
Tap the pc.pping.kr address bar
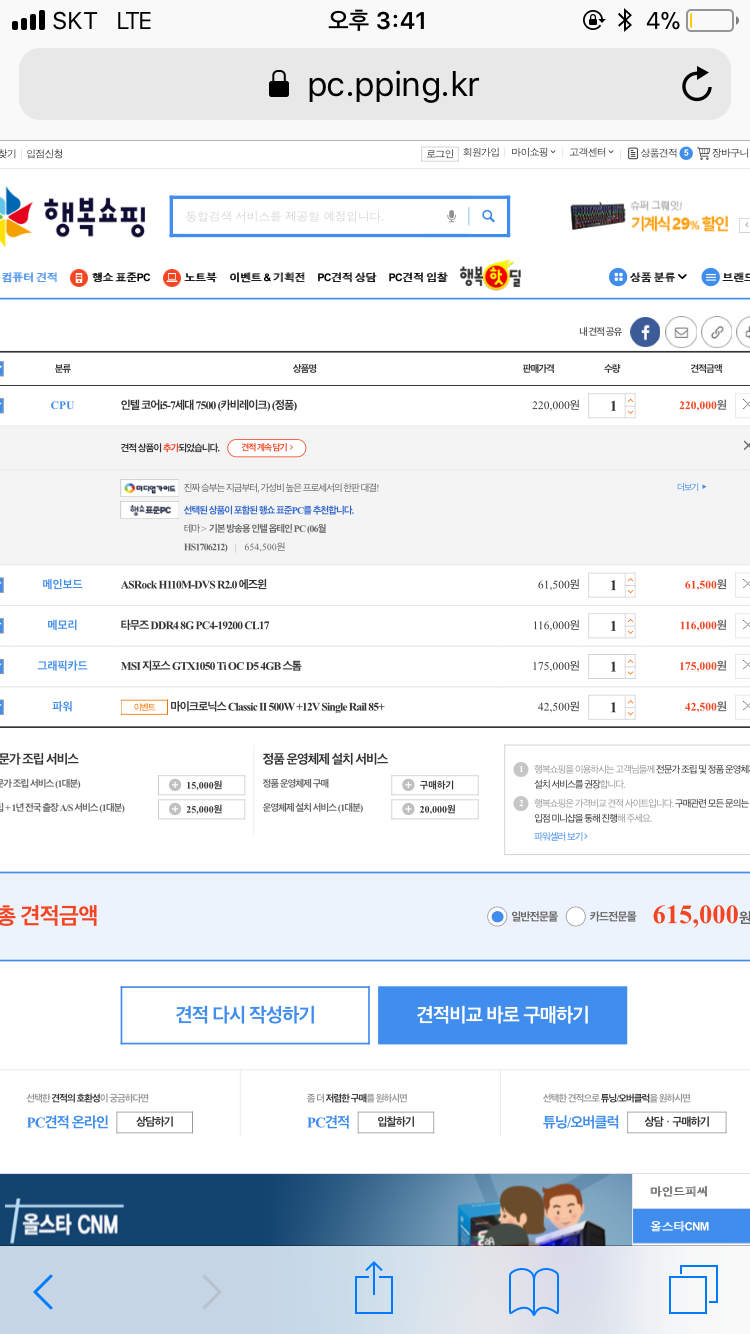[374, 85]
